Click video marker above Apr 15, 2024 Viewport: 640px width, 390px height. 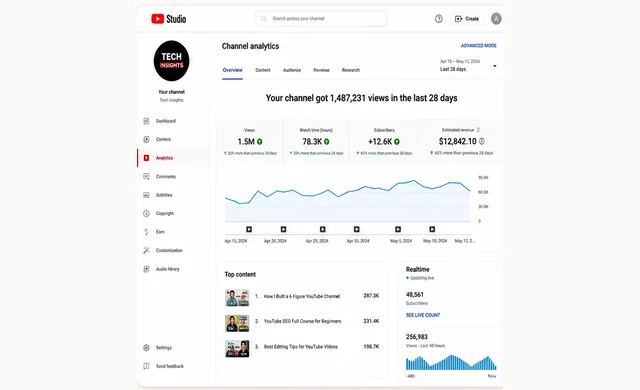click(249, 229)
